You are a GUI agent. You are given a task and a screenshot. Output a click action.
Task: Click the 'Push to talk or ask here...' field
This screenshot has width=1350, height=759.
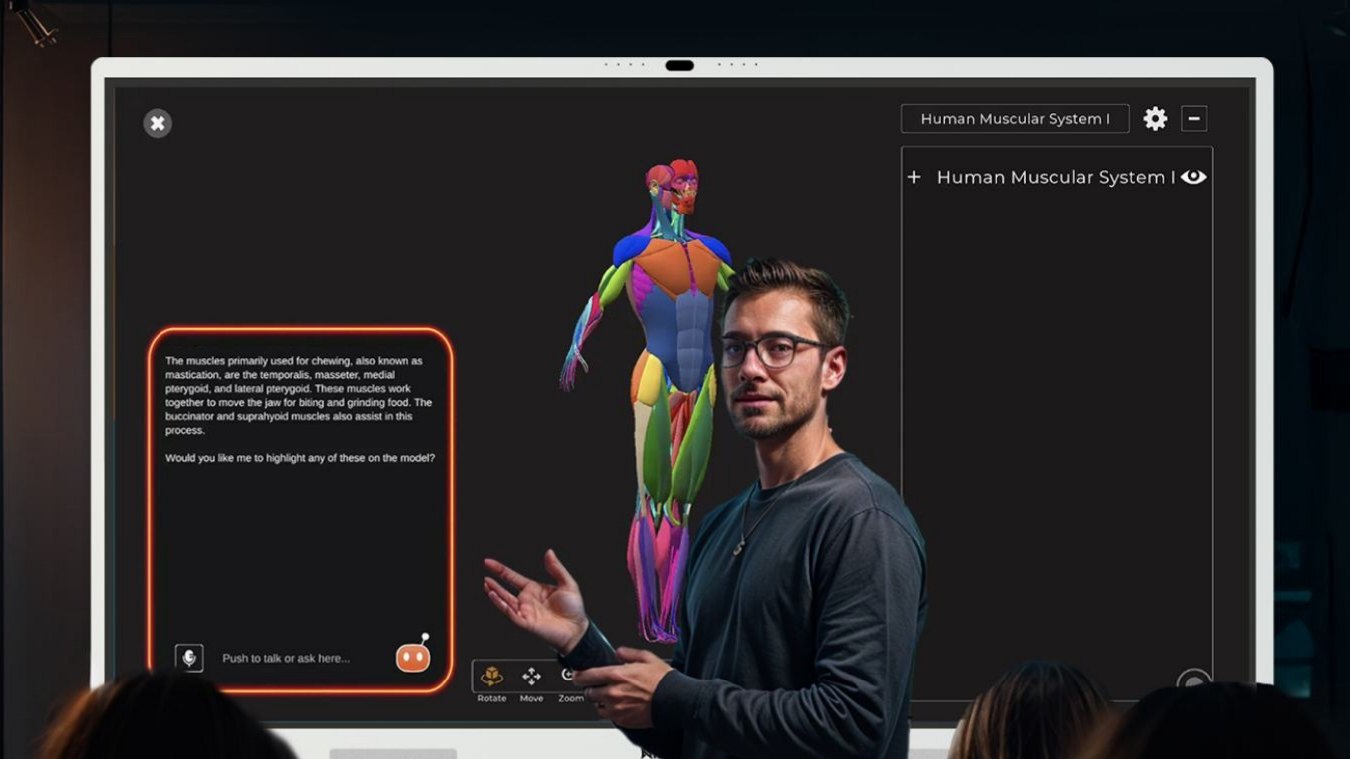pyautogui.click(x=286, y=658)
